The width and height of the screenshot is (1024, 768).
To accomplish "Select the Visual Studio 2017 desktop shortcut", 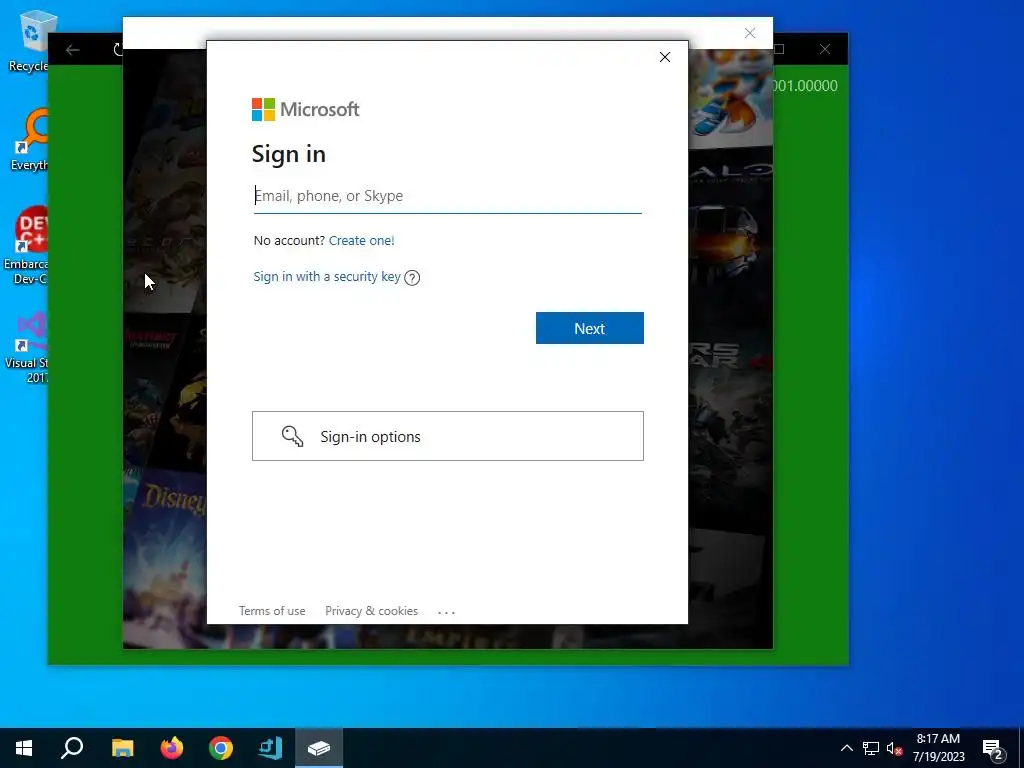I will tap(27, 347).
